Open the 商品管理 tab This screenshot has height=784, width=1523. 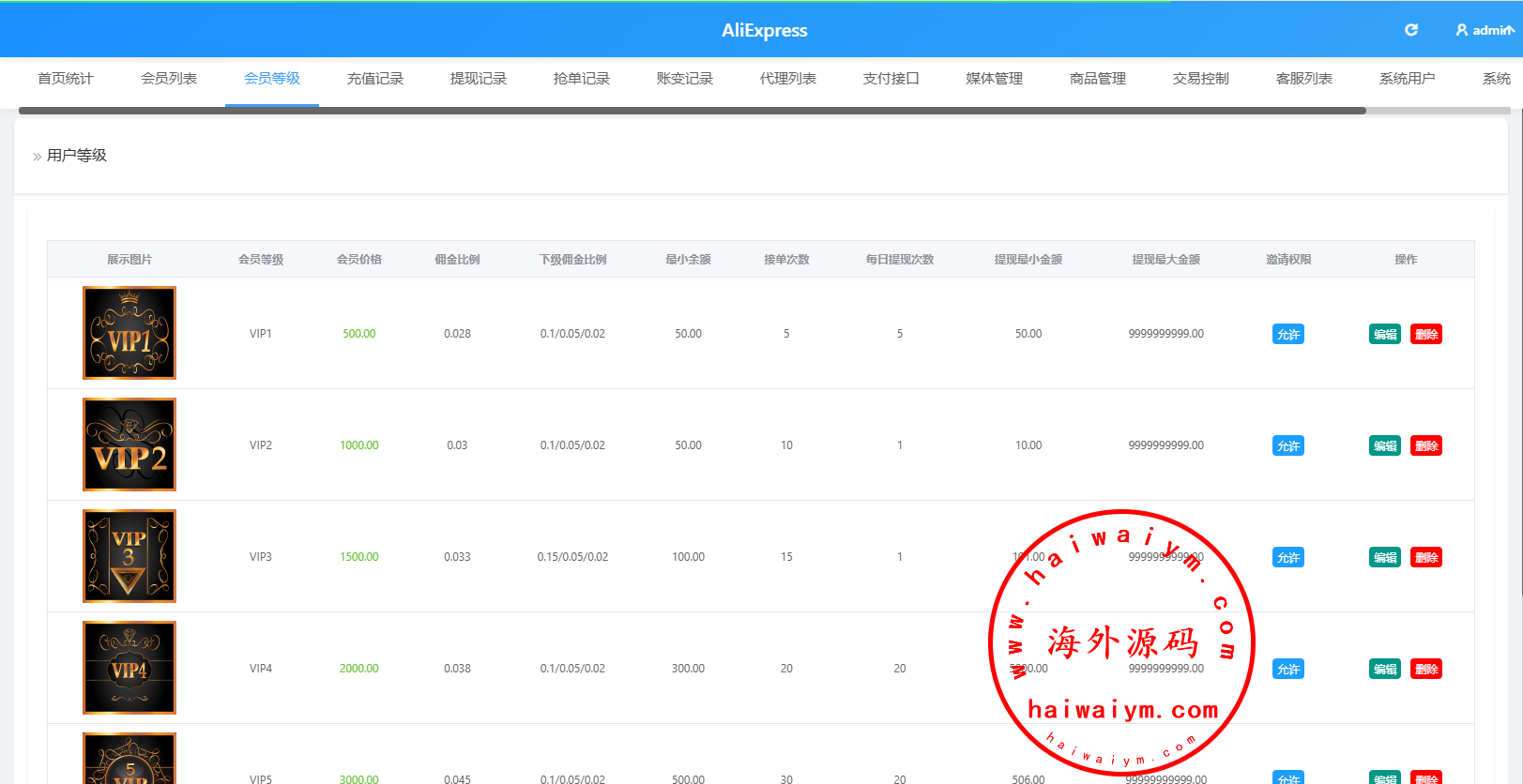tap(1098, 79)
